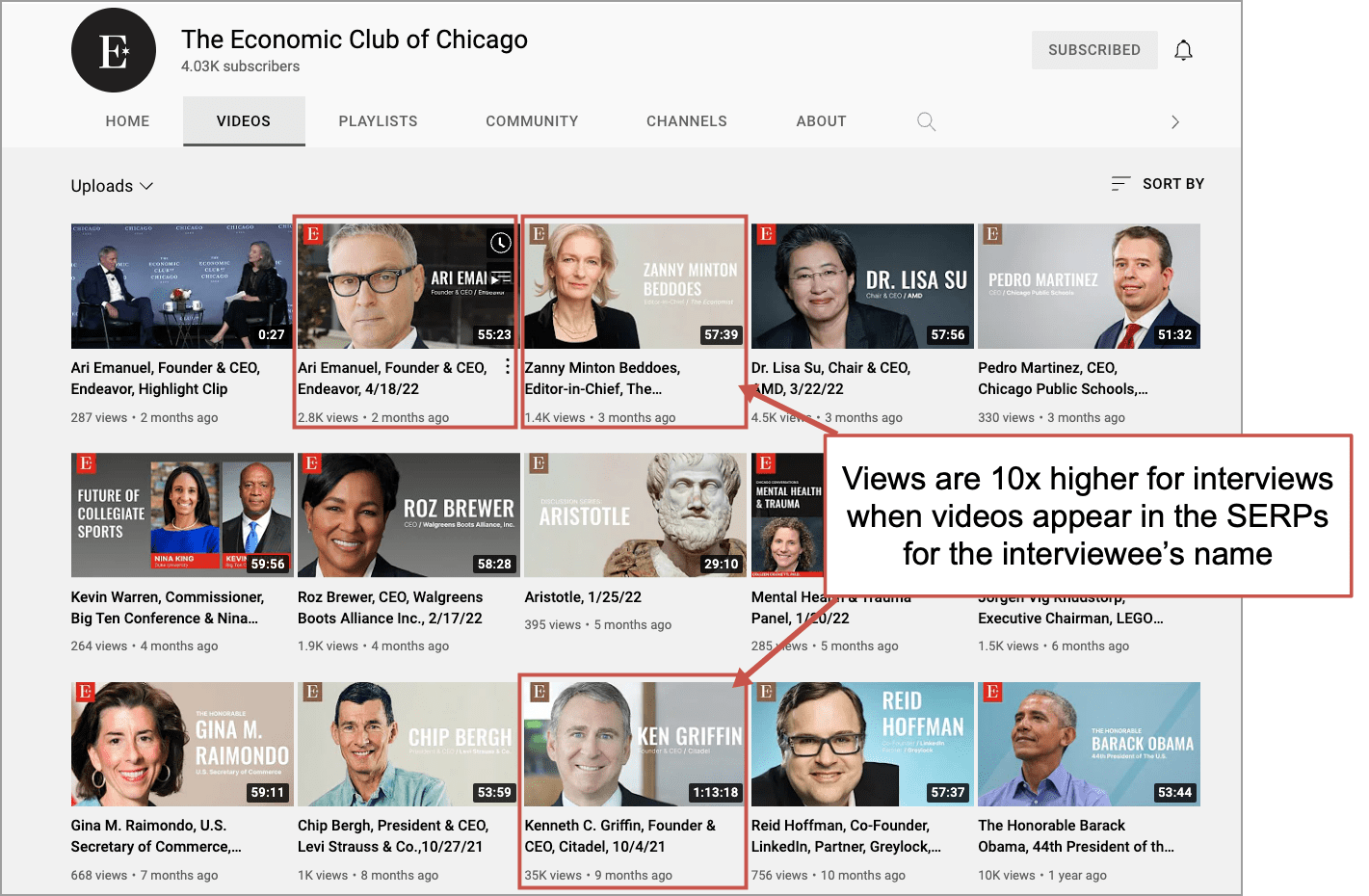Click title 'Kenneth C. Griffin, Founder & CEO, Citadel'
The height and width of the screenshot is (896, 1369).
point(619,836)
